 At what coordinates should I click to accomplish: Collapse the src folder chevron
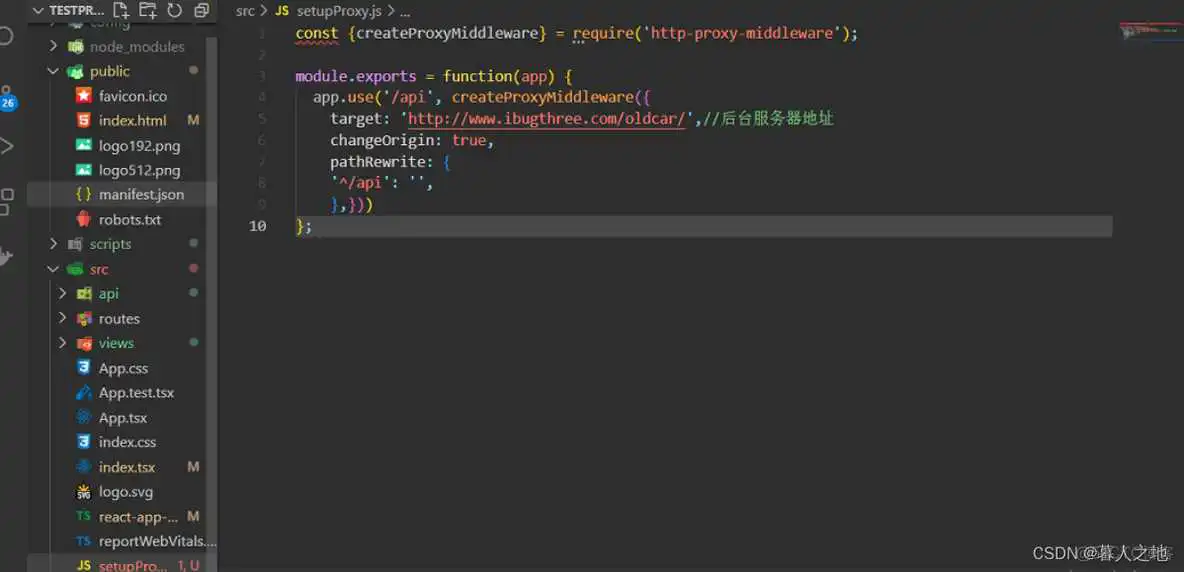(x=53, y=269)
